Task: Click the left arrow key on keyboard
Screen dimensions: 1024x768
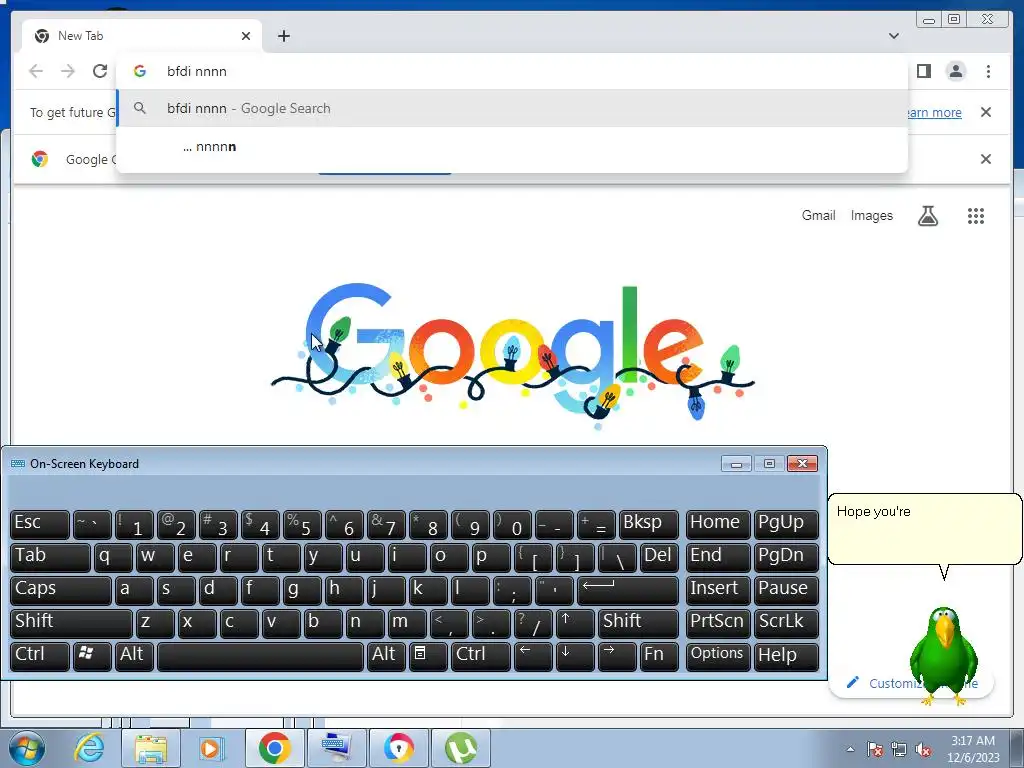Action: click(x=533, y=656)
